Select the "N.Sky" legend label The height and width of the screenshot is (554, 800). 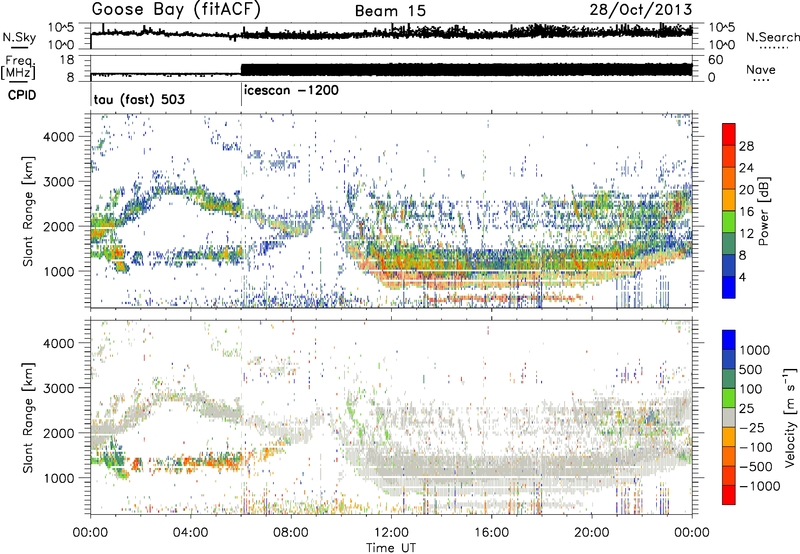[x=19, y=37]
